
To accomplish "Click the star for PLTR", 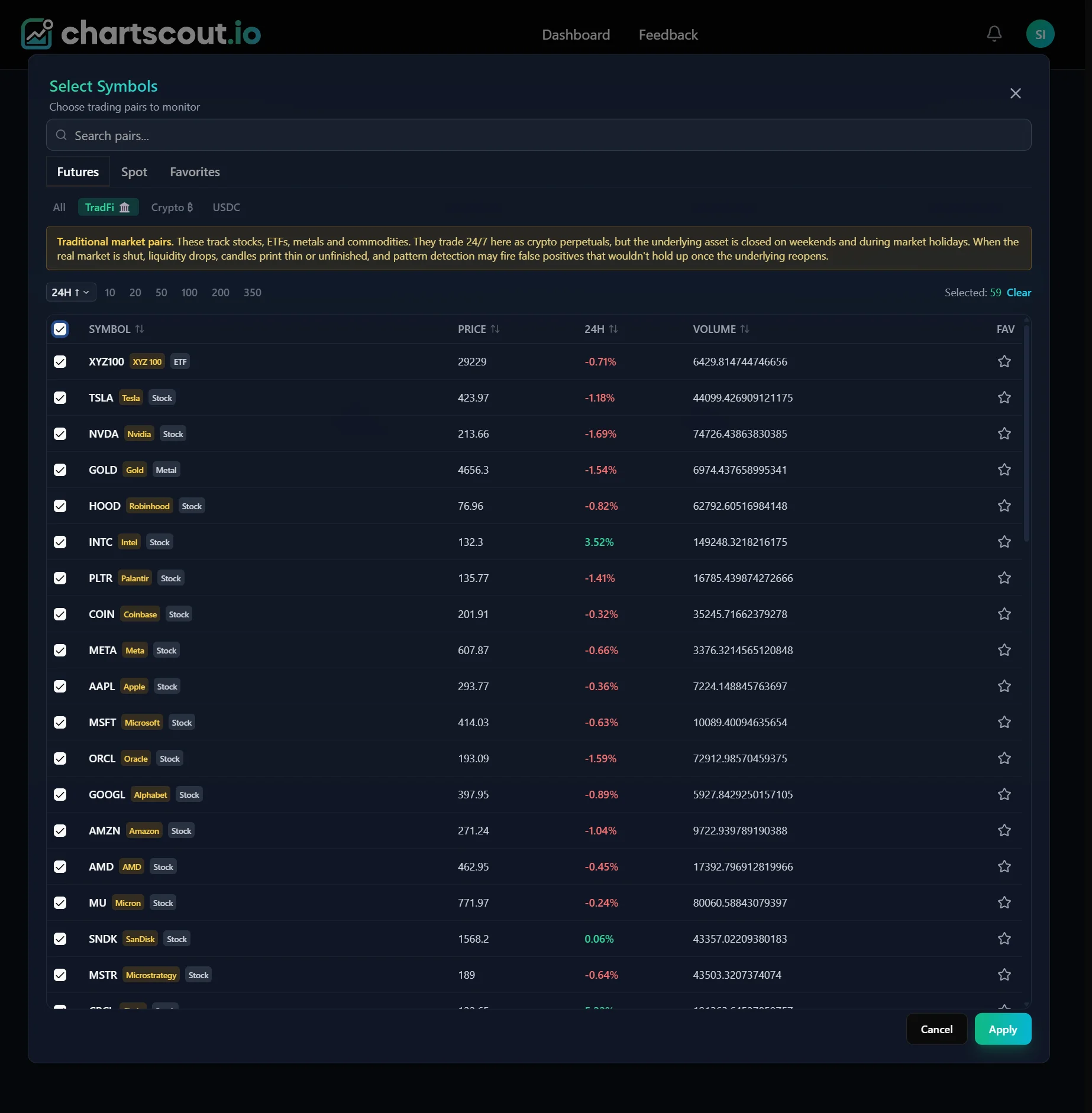I will click(x=1004, y=578).
